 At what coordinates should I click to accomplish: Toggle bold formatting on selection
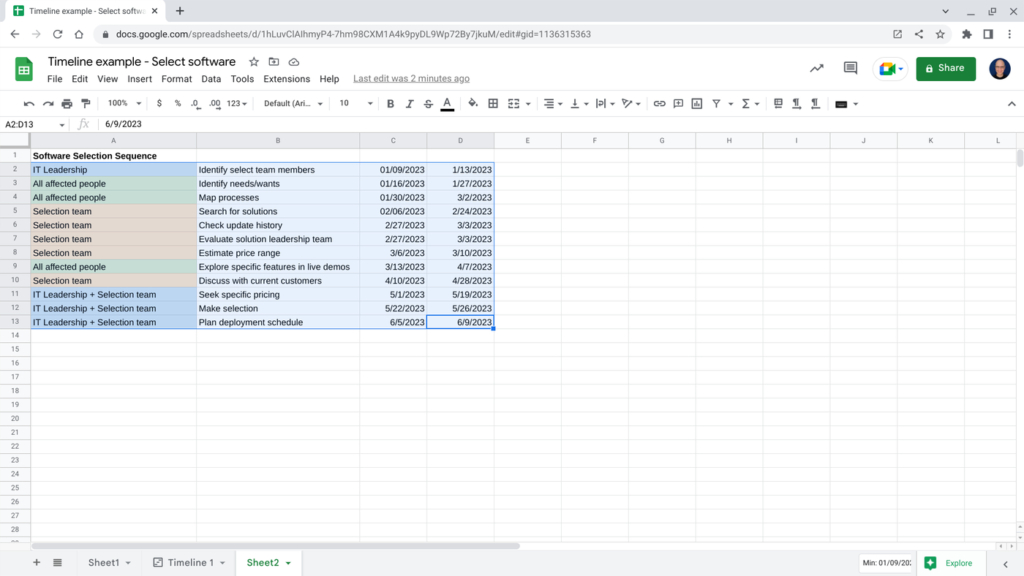390,103
